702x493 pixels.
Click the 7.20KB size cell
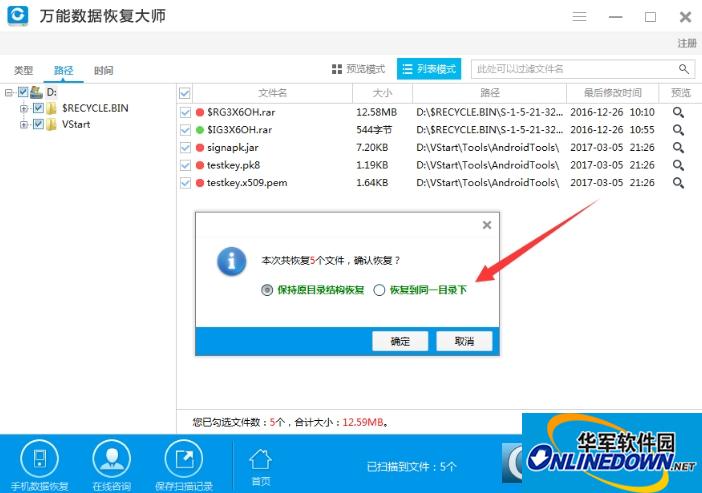pos(372,147)
